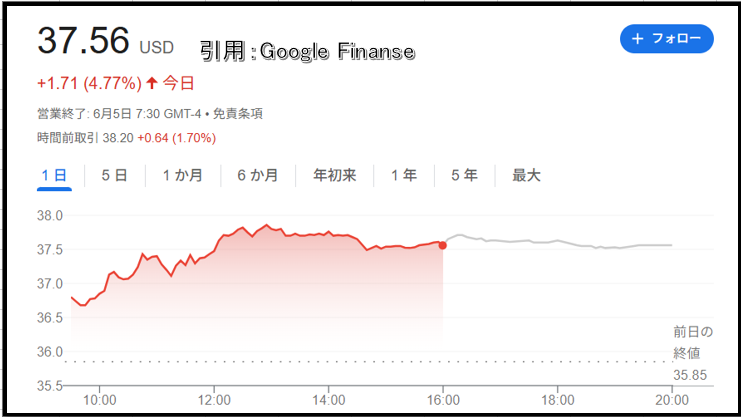Click the gray after-hours chart line
This screenshot has height=417, width=741.
[558, 242]
